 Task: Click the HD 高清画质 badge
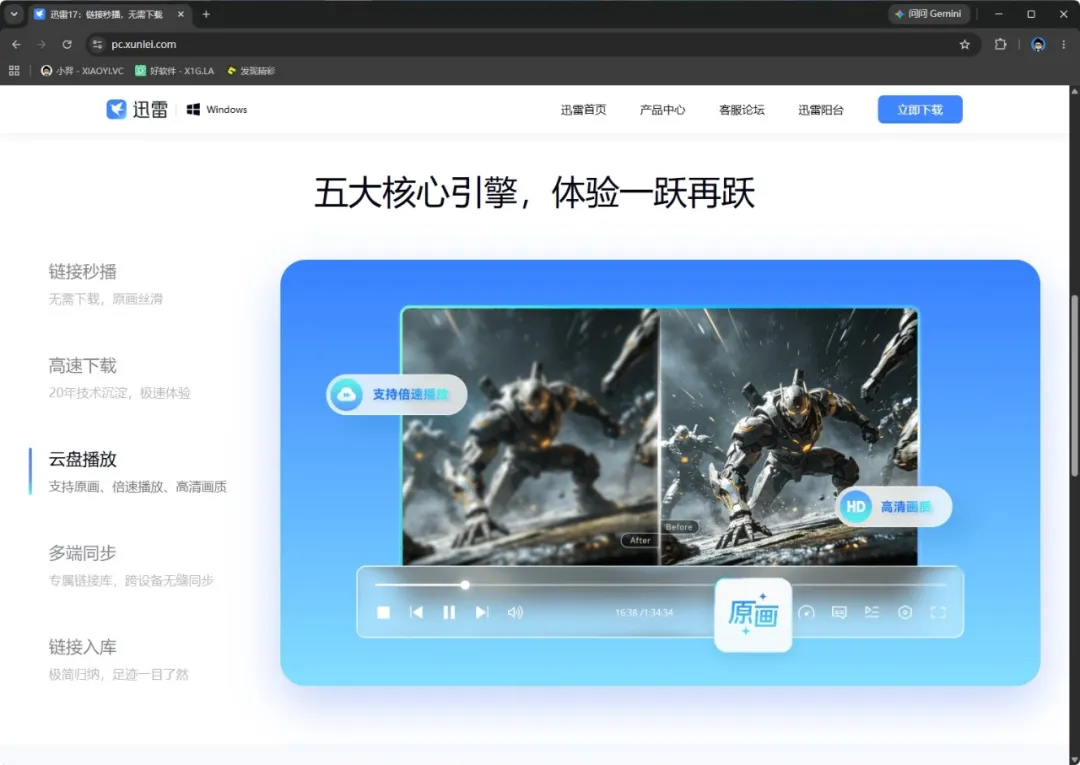[895, 507]
